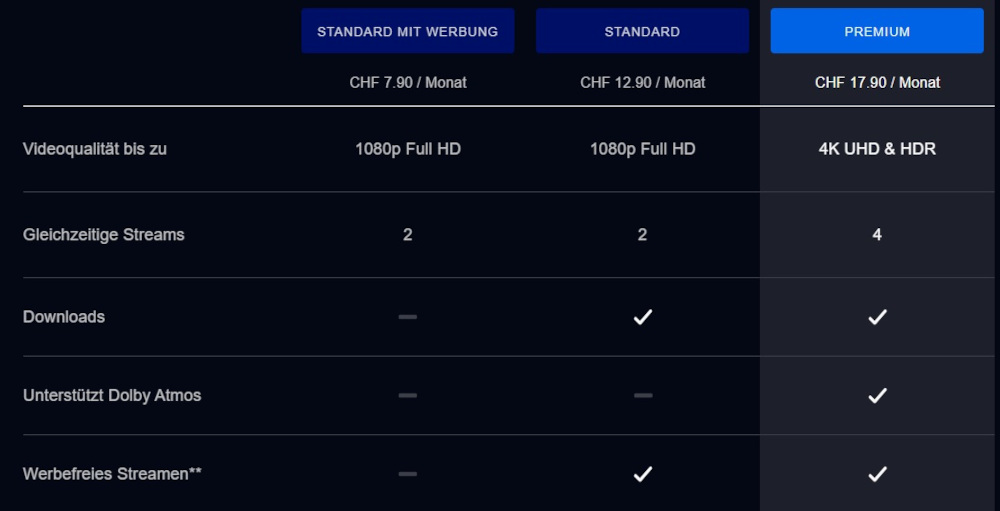
Task: Click the 4K UHD & HDR cell
Action: click(x=877, y=149)
